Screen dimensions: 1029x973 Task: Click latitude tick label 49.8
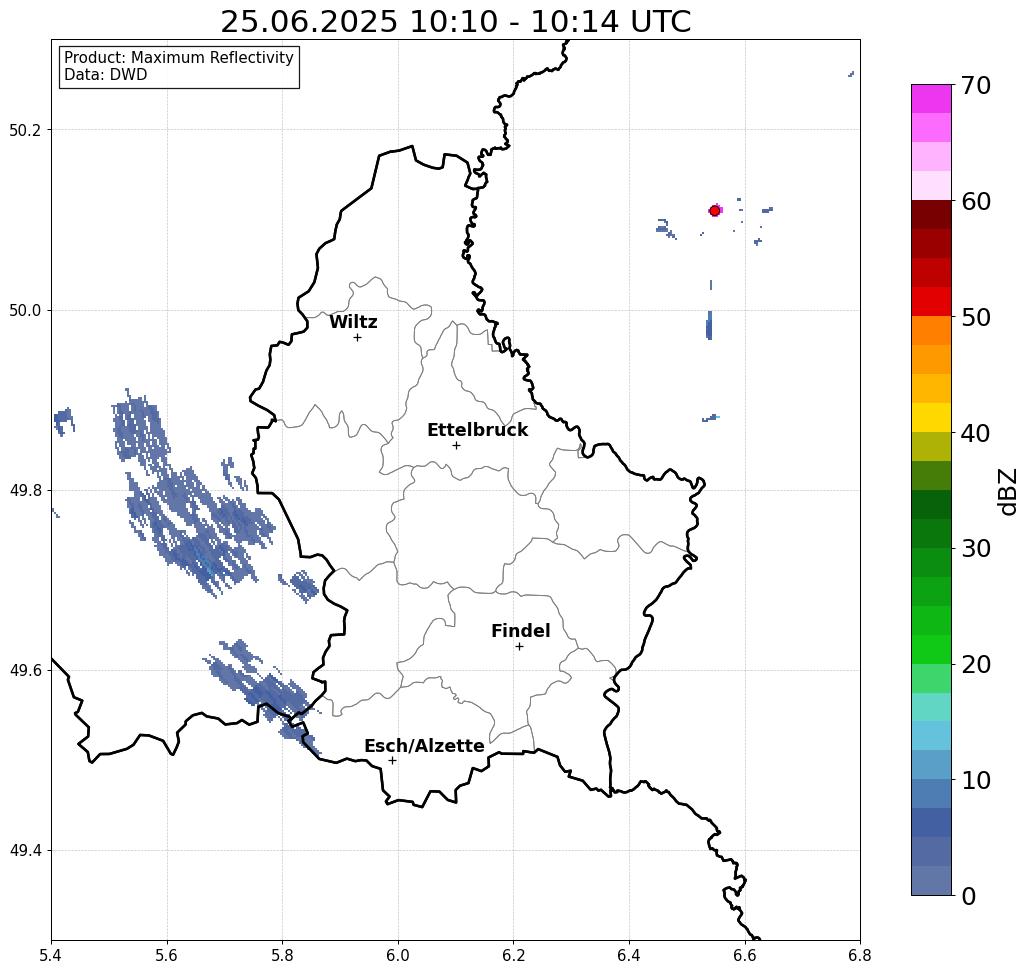click(25, 491)
